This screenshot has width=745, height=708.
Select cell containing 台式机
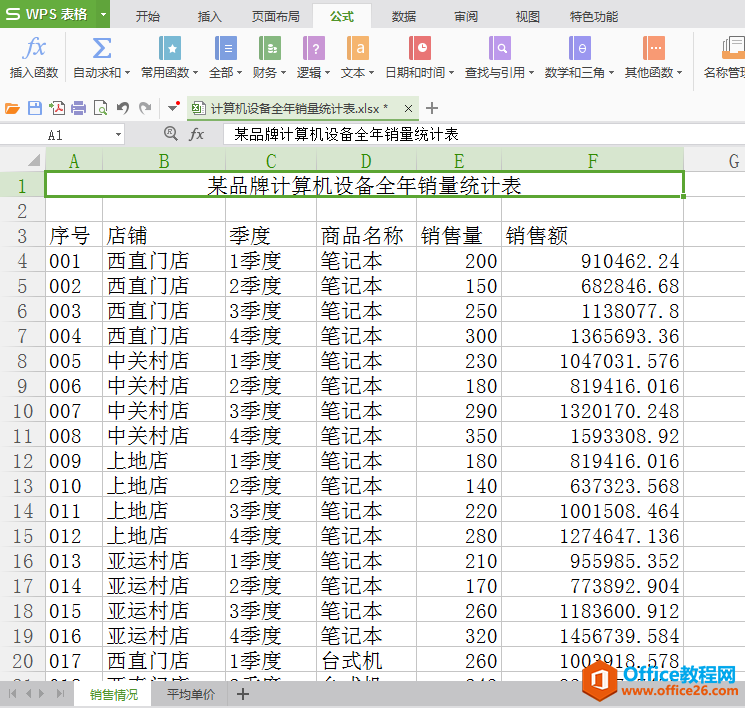tap(366, 660)
